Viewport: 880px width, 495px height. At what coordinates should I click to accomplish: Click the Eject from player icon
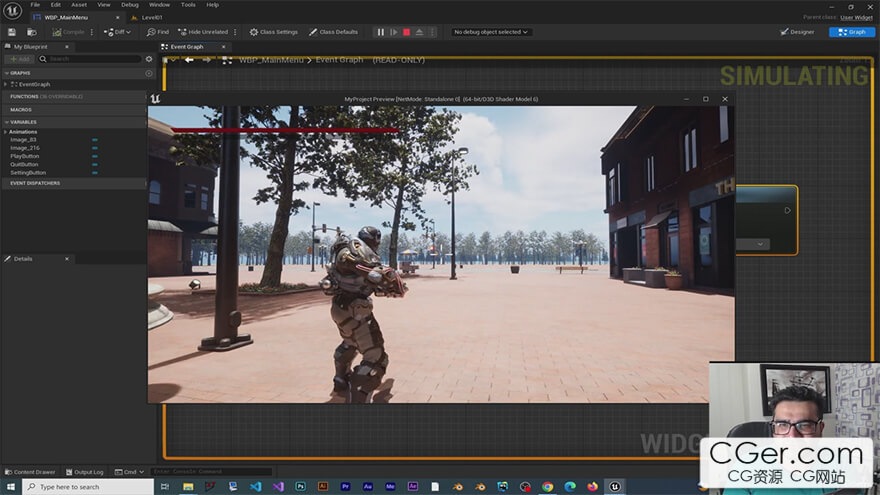tap(419, 32)
